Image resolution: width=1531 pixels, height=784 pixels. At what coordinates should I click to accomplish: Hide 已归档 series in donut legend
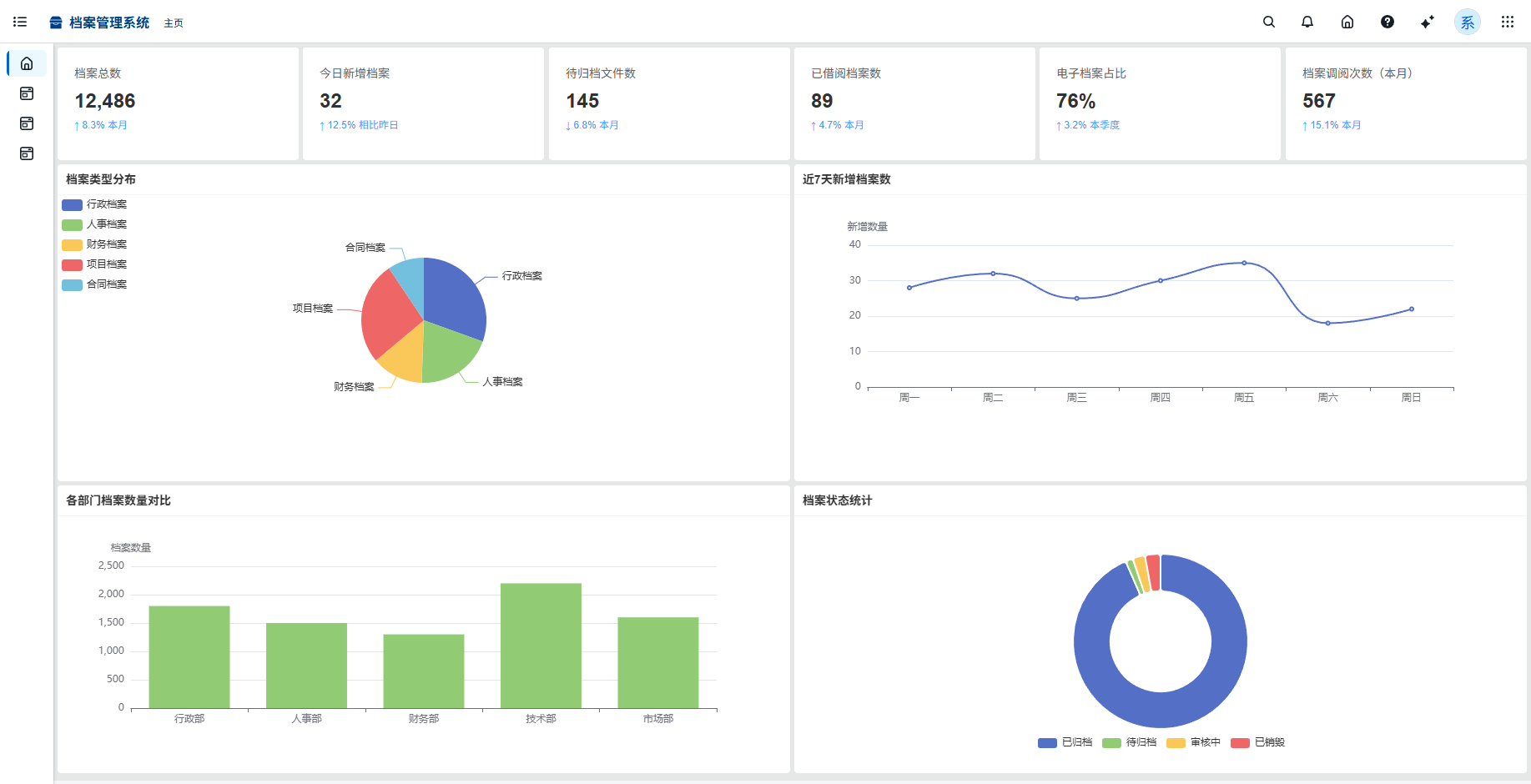tap(1065, 742)
